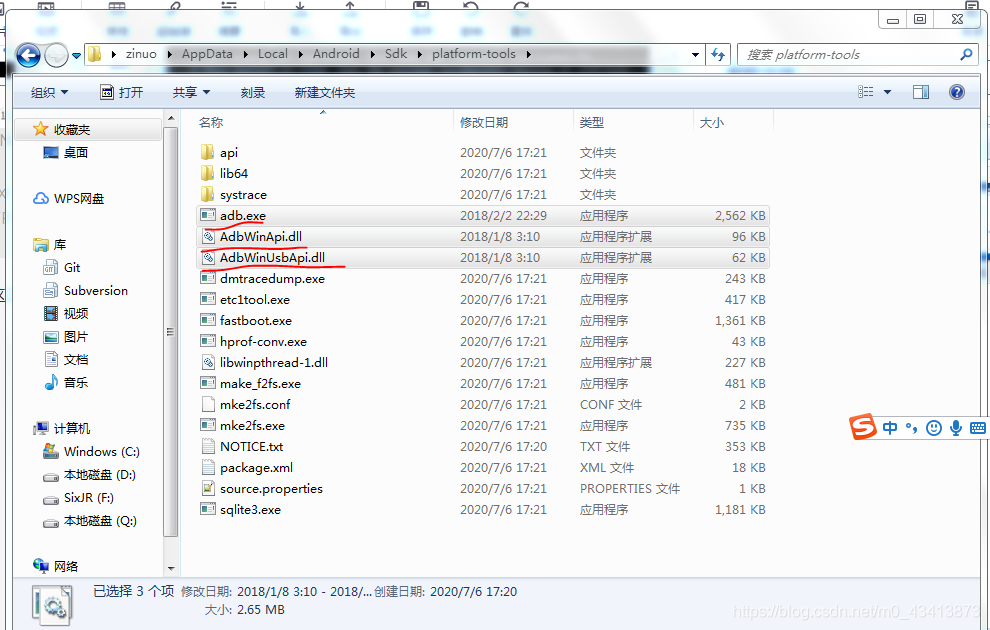The height and width of the screenshot is (630, 990).
Task: Open the 视频 library
Action: tap(76, 313)
